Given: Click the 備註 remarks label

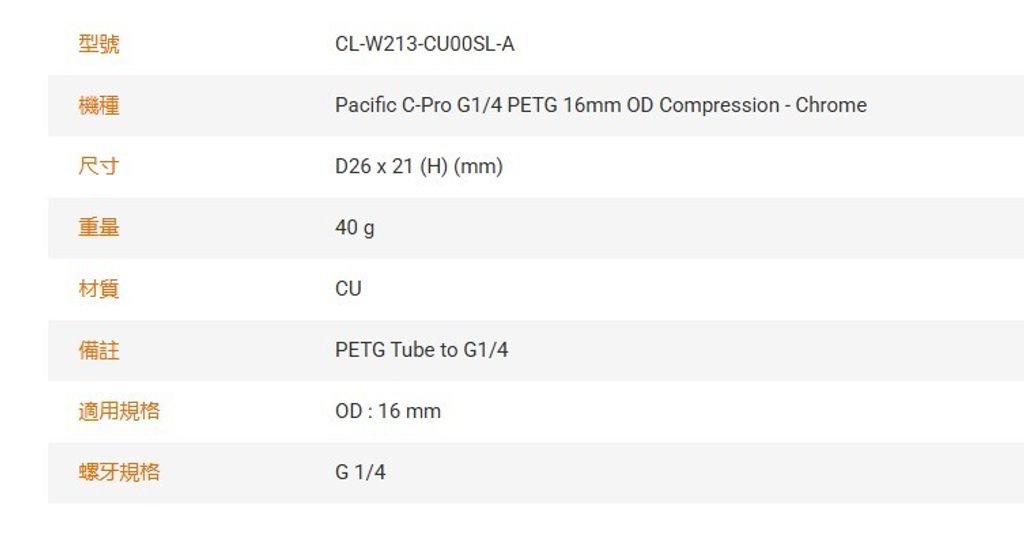Looking at the screenshot, I should tap(99, 350).
